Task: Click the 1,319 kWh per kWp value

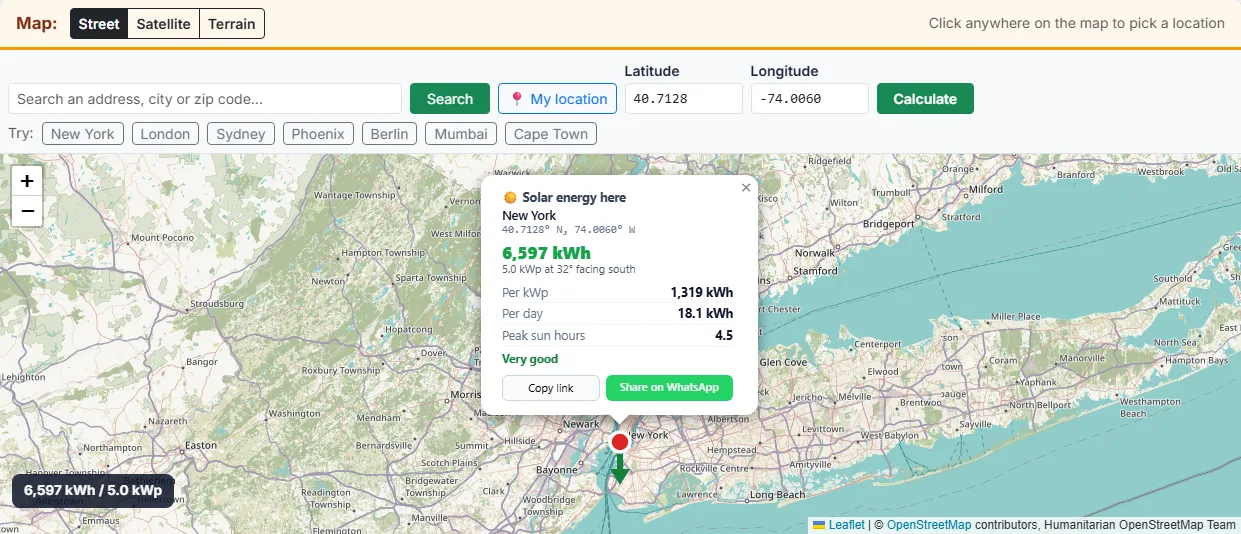Action: click(702, 292)
